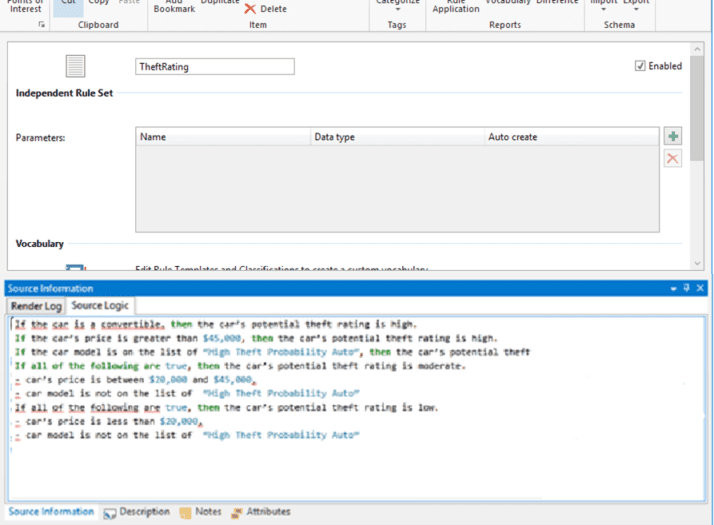Open the Description tab at bottom
The height and width of the screenshot is (525, 714).
pyautogui.click(x=137, y=512)
